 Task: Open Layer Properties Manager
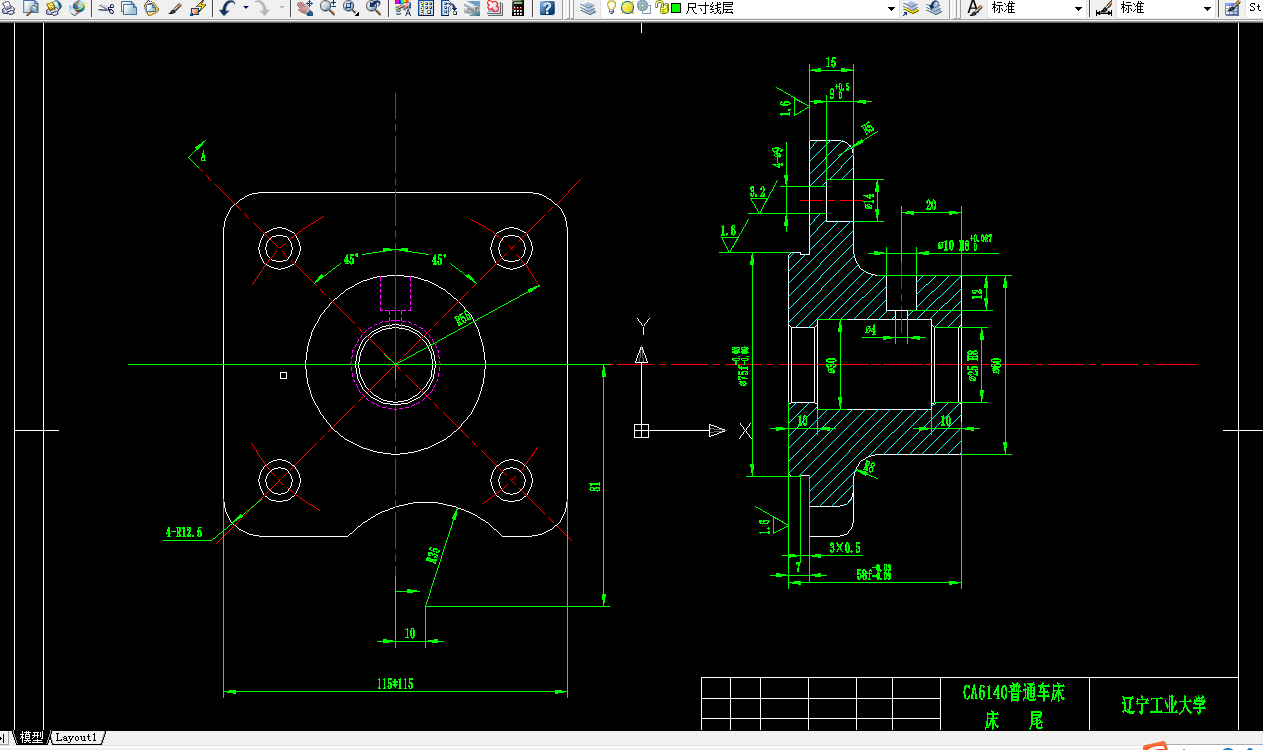588,8
